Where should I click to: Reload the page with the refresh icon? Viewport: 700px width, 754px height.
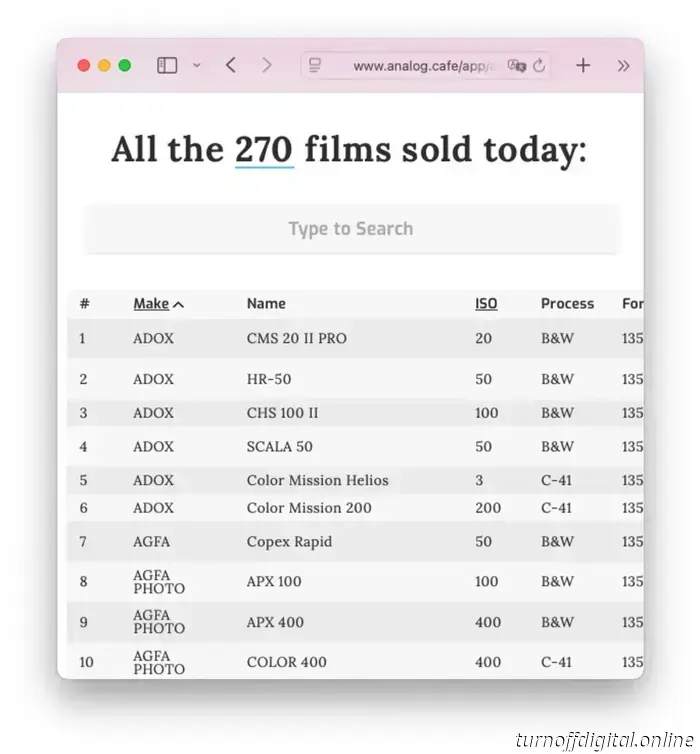click(x=539, y=65)
